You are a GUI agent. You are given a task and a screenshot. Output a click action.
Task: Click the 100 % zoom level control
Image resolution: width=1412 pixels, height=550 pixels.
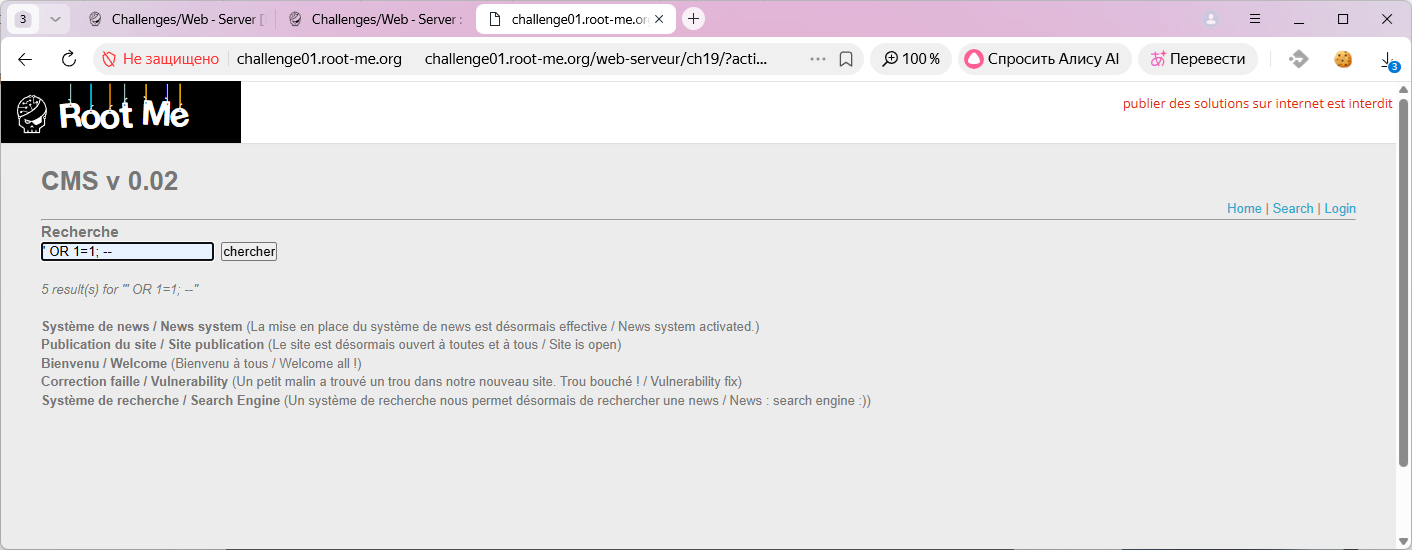[910, 59]
